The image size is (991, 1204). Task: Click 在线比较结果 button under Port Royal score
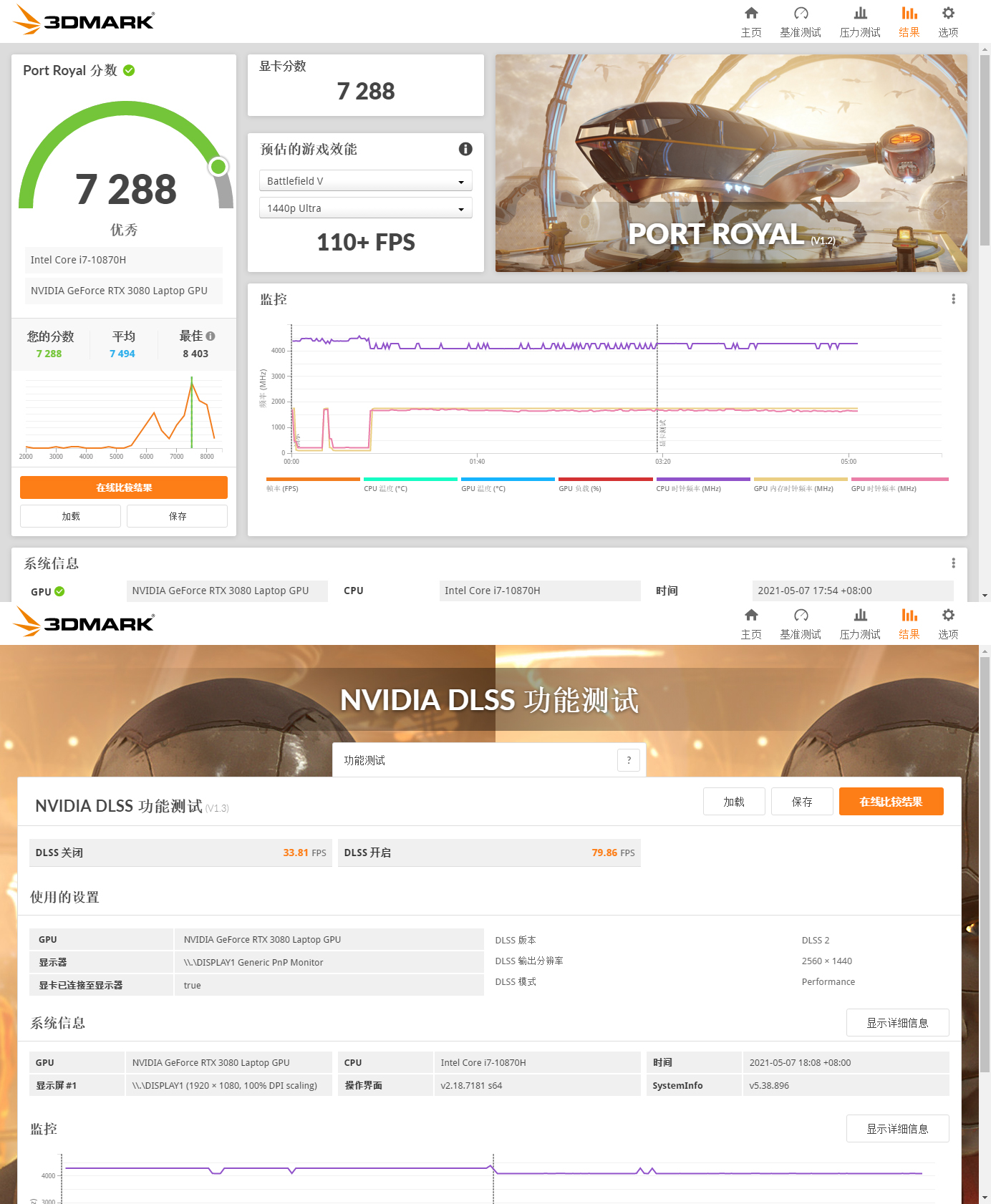124,487
